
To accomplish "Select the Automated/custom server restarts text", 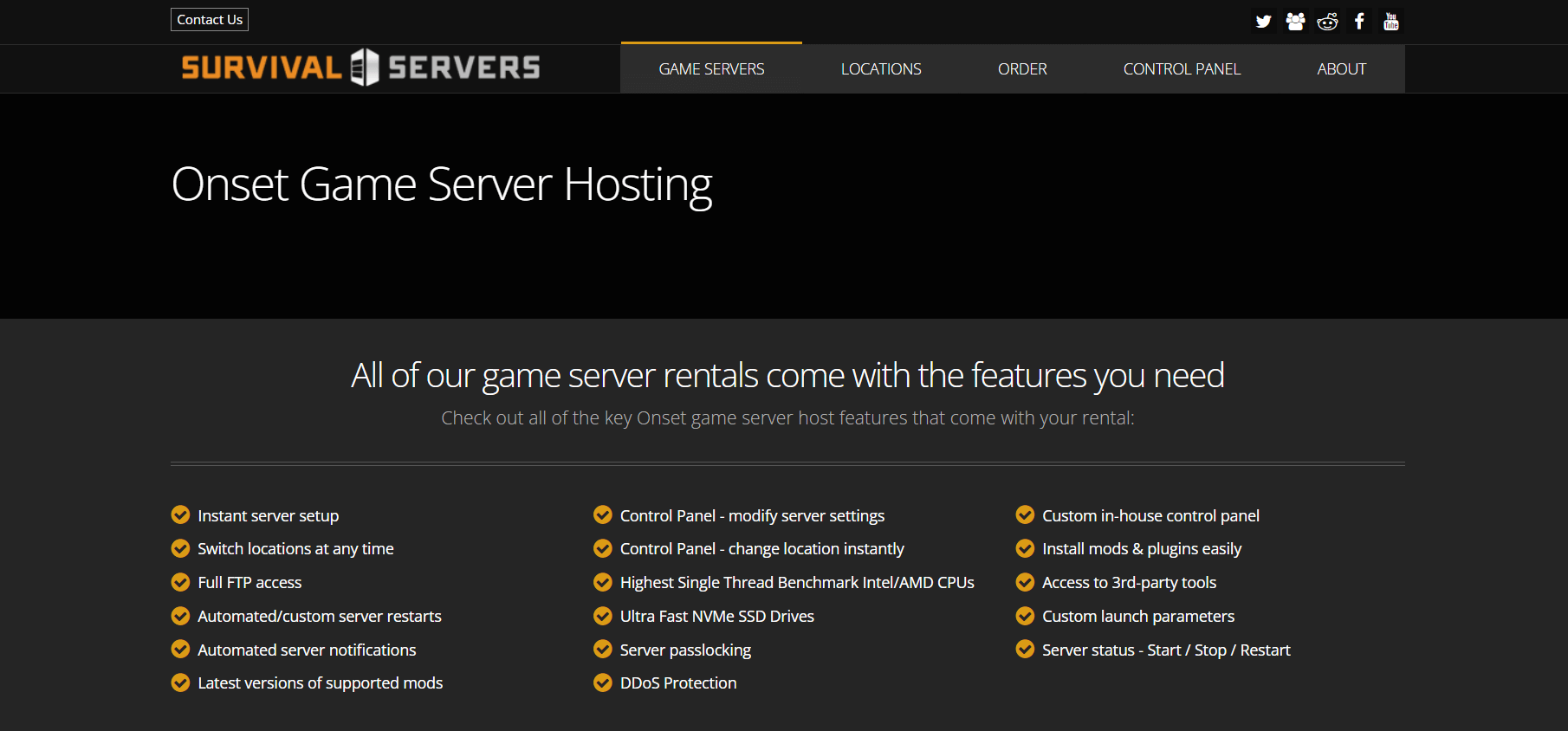I will tap(320, 617).
